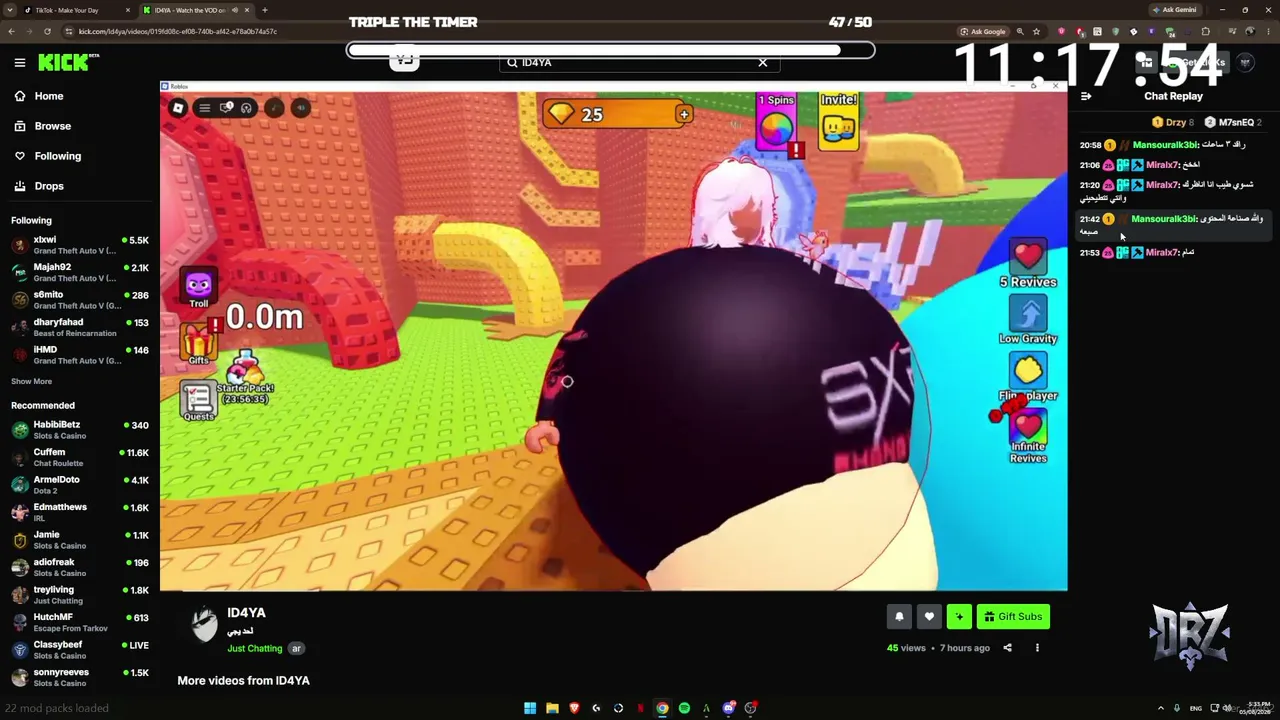Viewport: 1280px width, 720px height.
Task: Toggle the notification bell for ID4YA
Action: click(x=899, y=617)
